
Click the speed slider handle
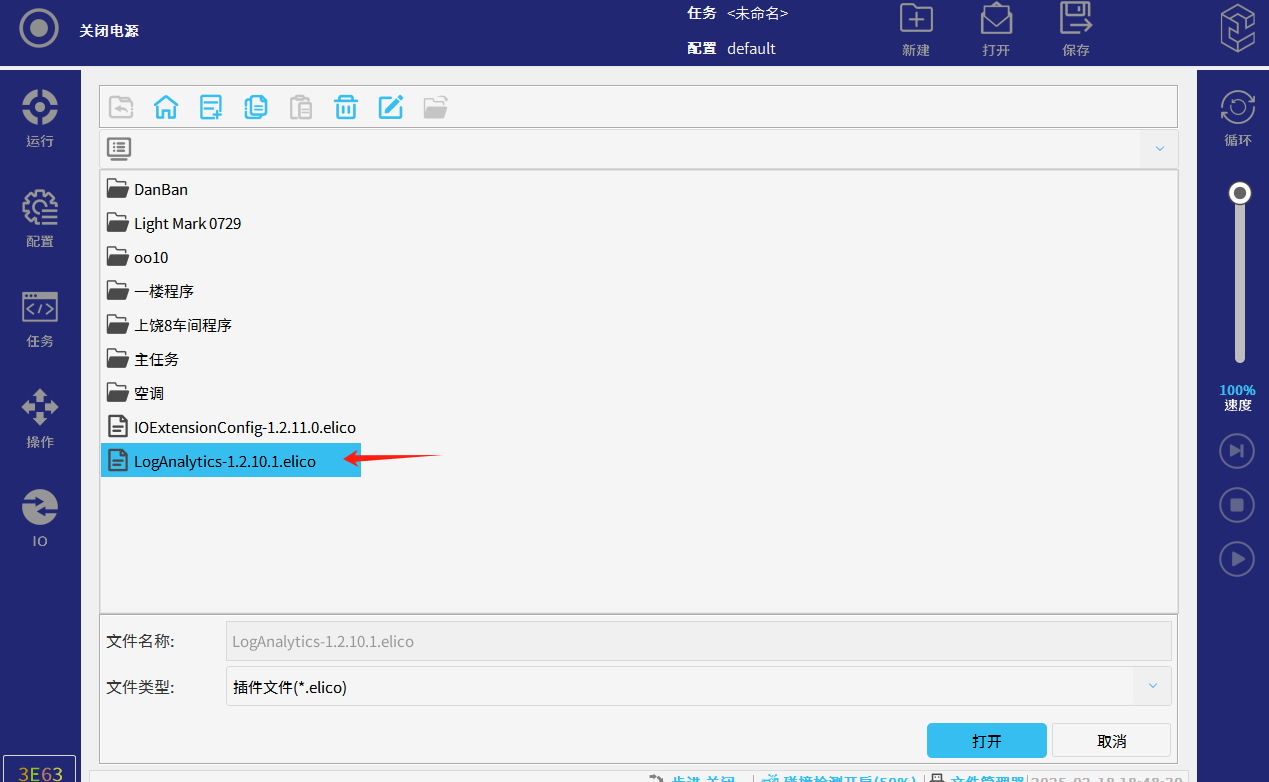click(1240, 193)
